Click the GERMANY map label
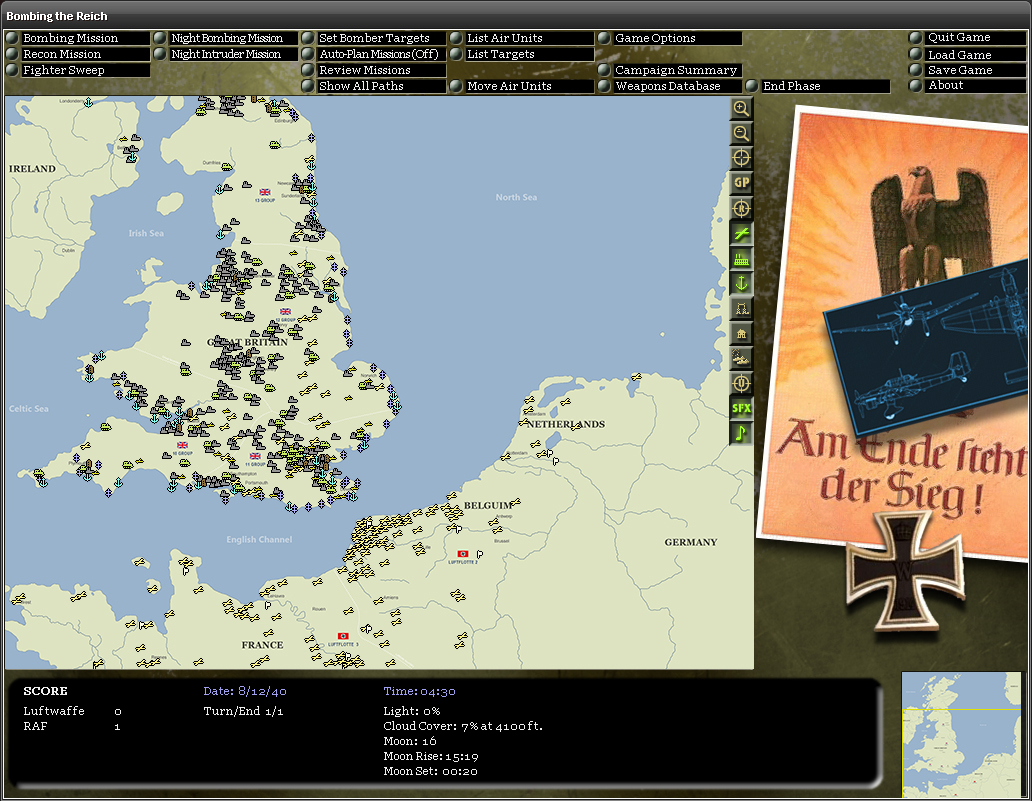This screenshot has height=801, width=1032. (690, 542)
